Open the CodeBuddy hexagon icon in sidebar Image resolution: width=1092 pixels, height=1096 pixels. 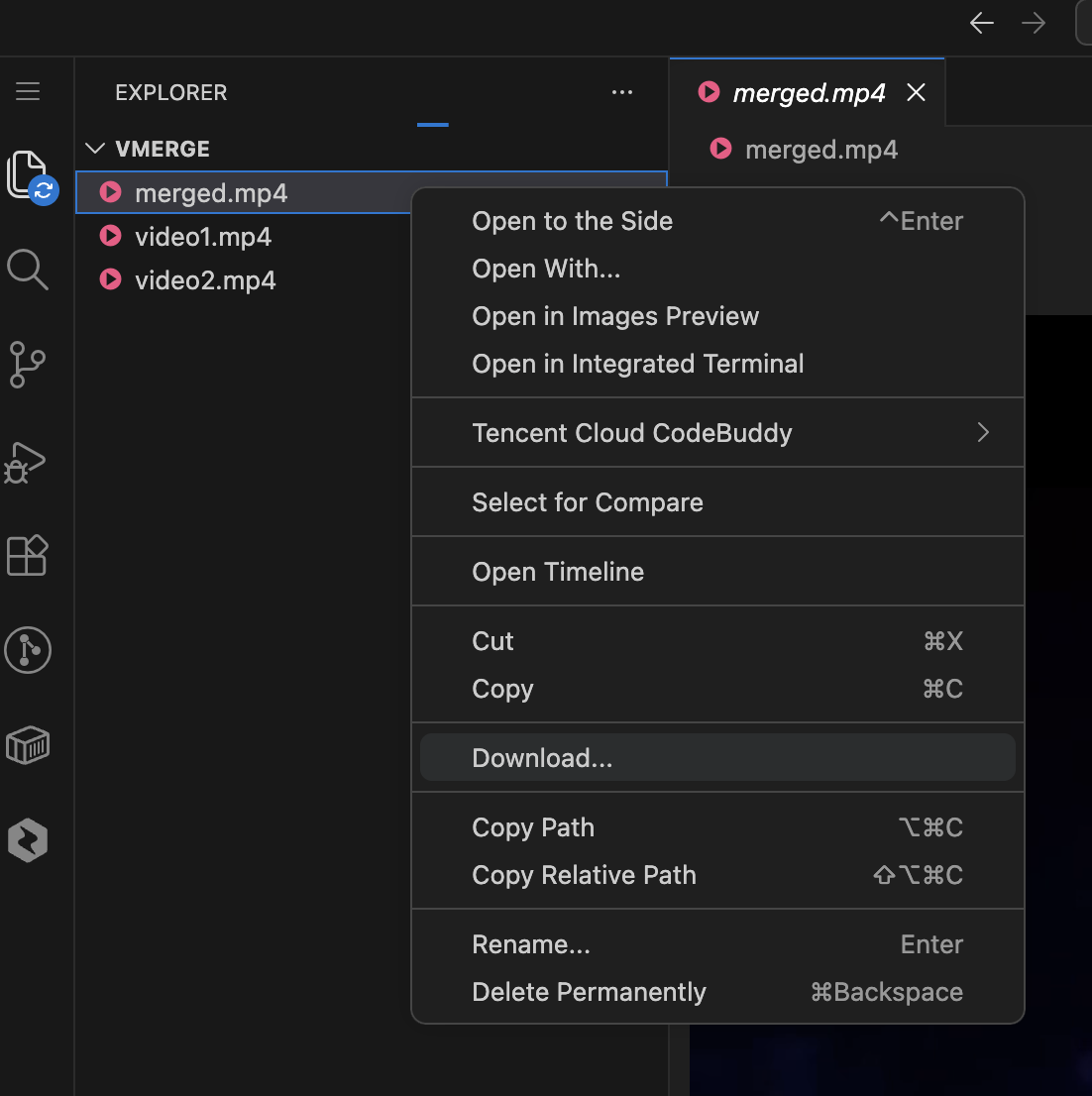(x=28, y=840)
